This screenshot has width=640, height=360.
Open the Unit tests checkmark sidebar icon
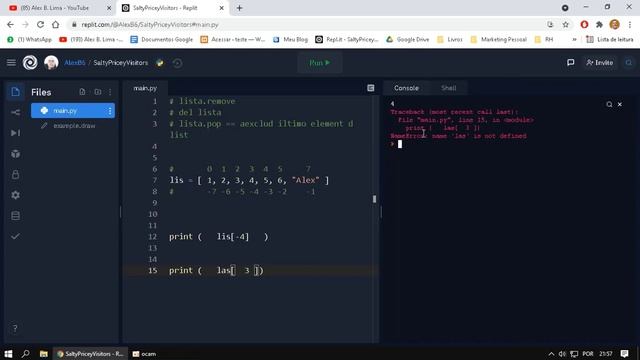[16, 236]
